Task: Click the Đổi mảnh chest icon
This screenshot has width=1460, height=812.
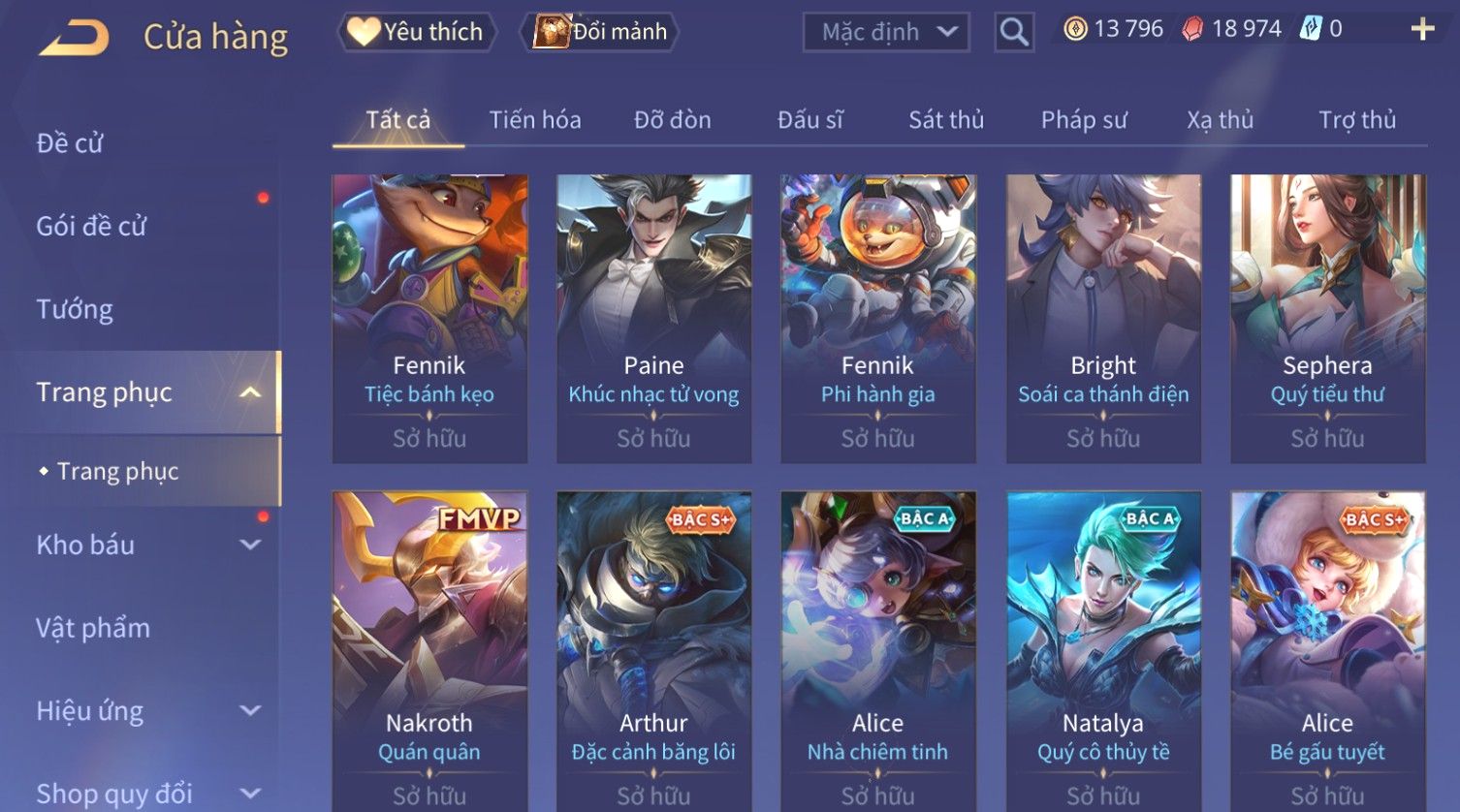Action: tap(552, 32)
